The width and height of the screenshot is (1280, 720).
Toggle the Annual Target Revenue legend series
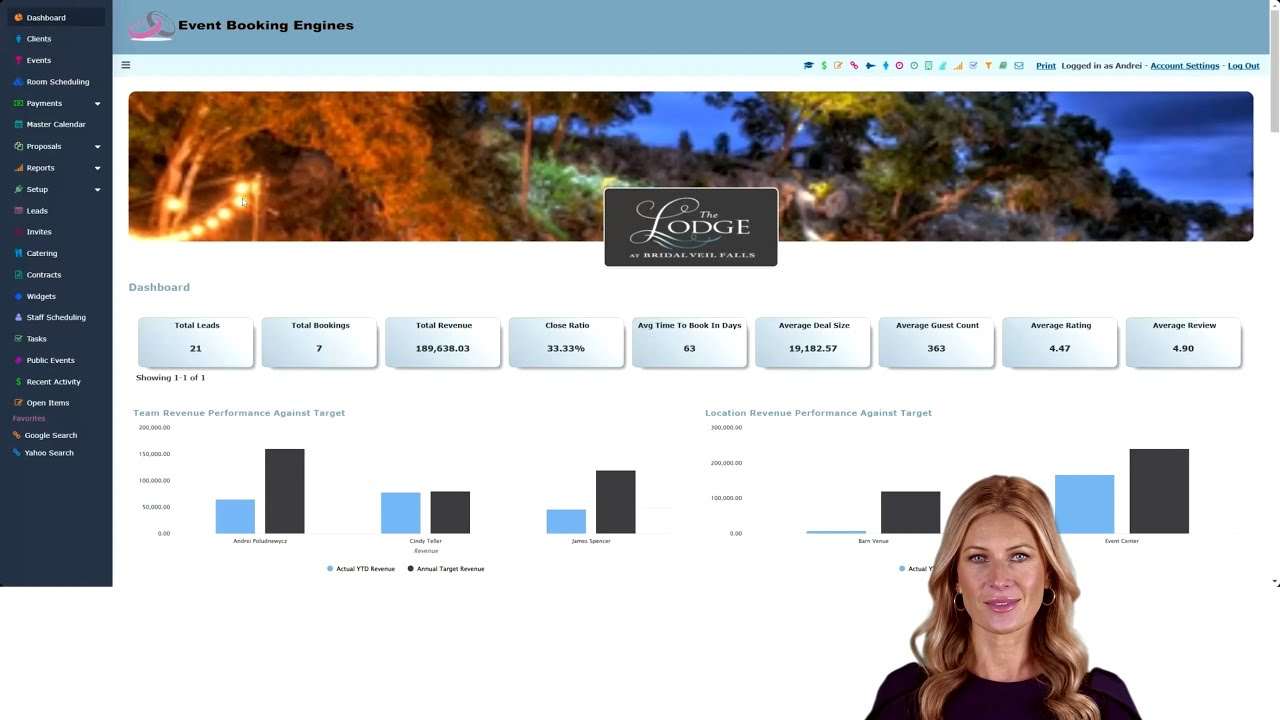pos(446,569)
